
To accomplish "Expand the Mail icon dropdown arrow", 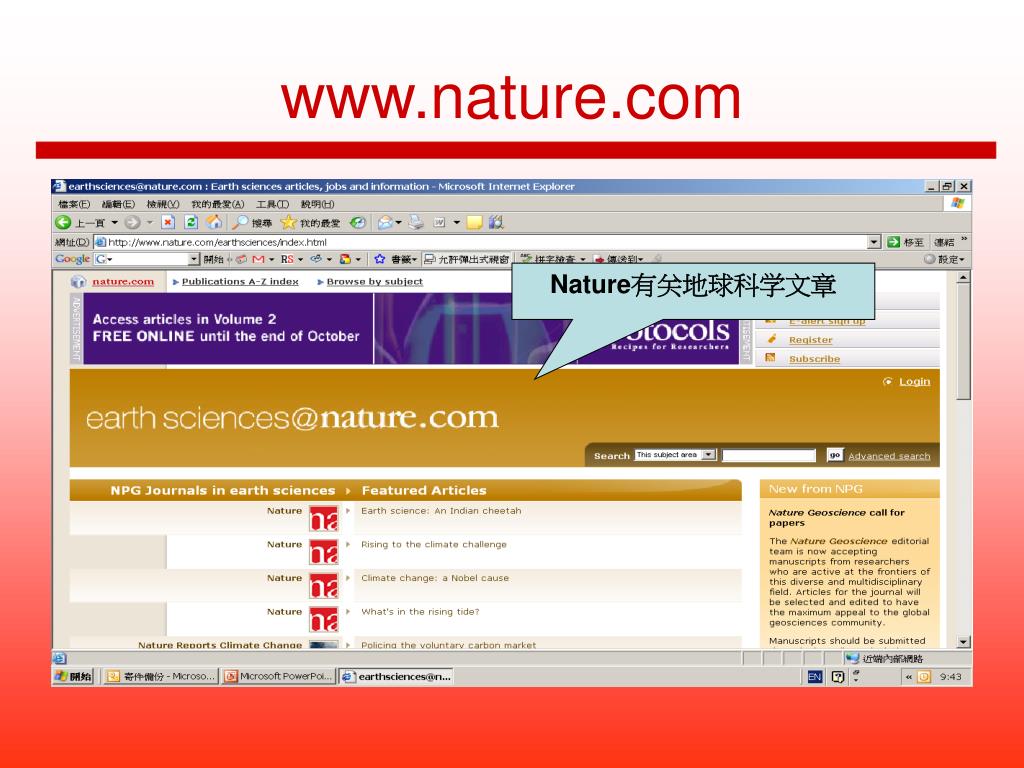I will 398,223.
